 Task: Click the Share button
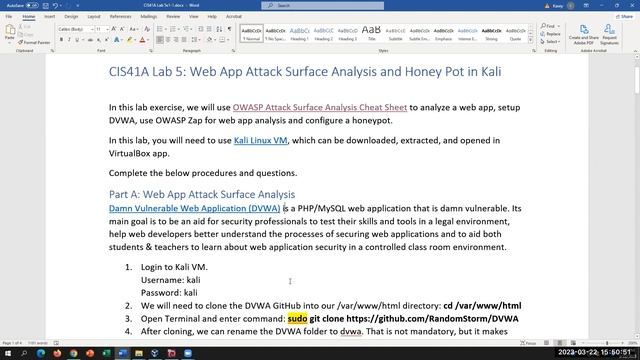625,17
